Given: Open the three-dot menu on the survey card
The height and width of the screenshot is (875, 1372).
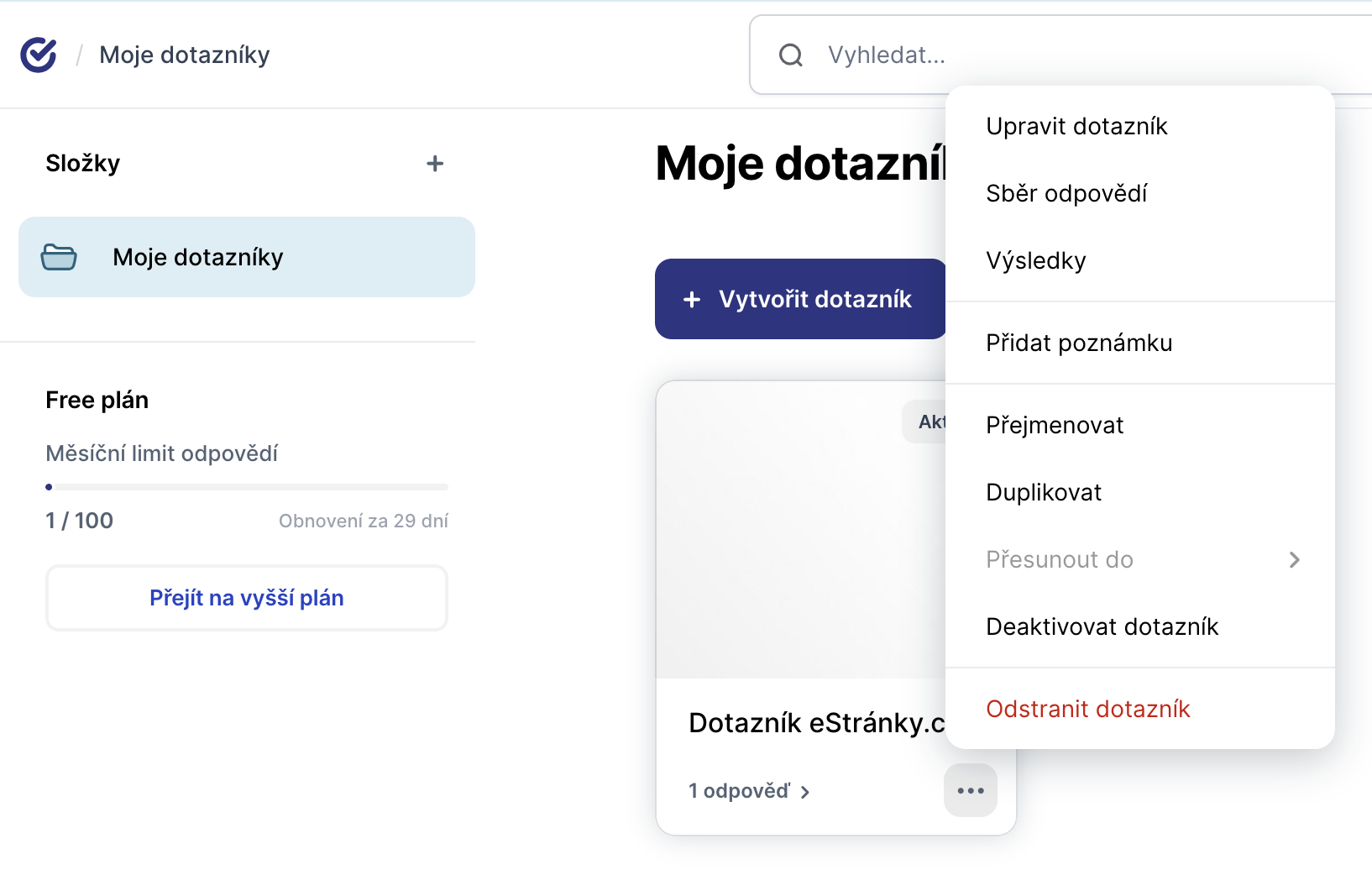Looking at the screenshot, I should coord(970,789).
